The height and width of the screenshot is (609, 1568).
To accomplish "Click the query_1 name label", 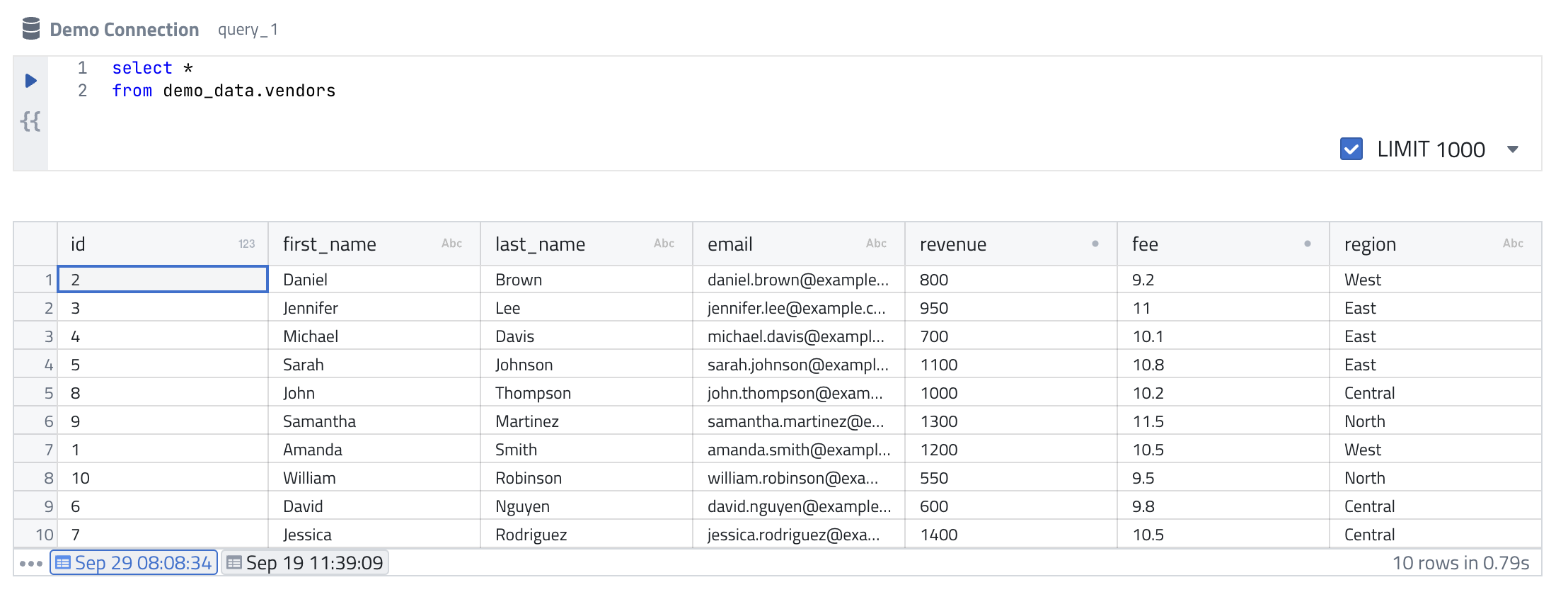I will click(x=248, y=30).
